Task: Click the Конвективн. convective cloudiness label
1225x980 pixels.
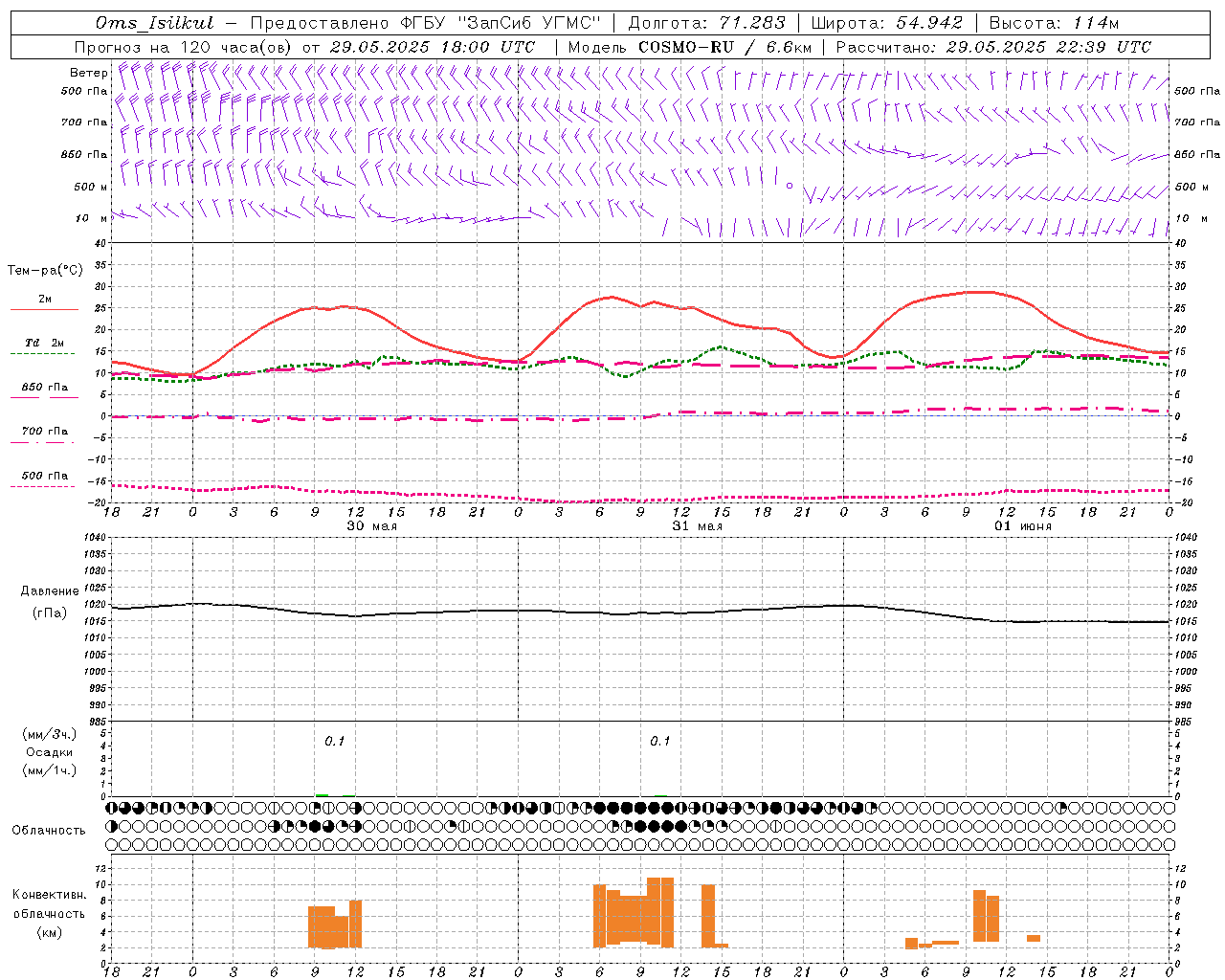Action: (49, 895)
